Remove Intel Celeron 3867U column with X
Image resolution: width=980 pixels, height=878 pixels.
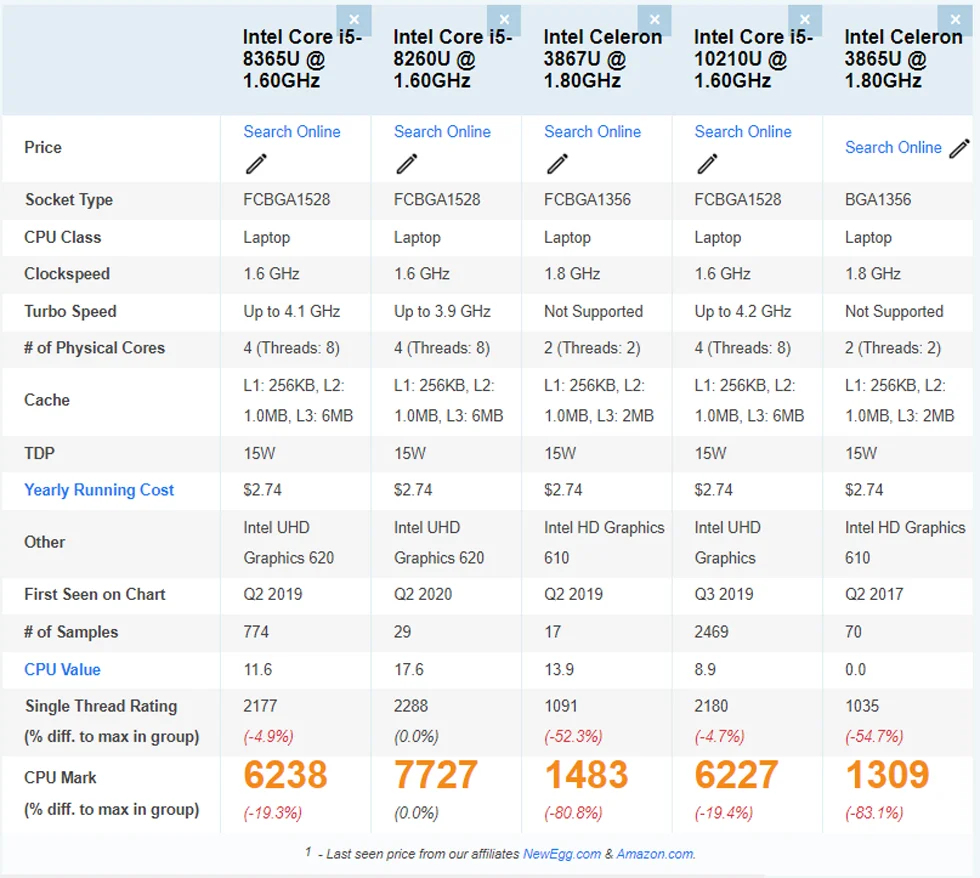click(x=654, y=20)
